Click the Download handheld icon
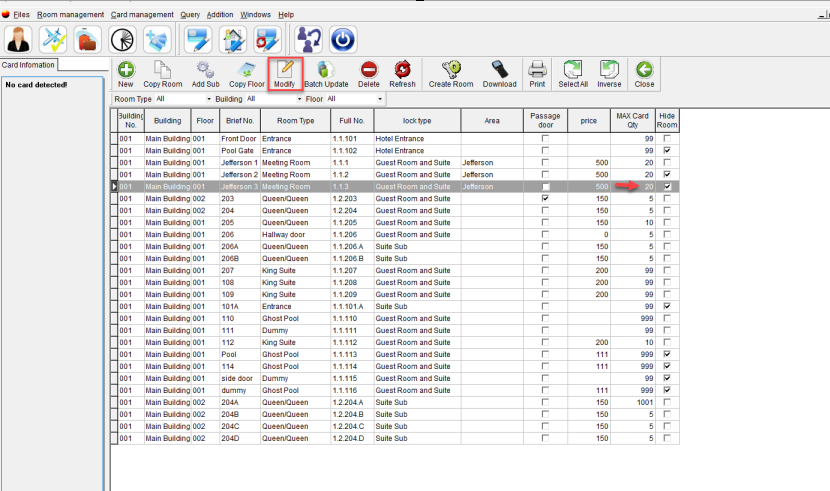The width and height of the screenshot is (830, 491). tap(499, 70)
